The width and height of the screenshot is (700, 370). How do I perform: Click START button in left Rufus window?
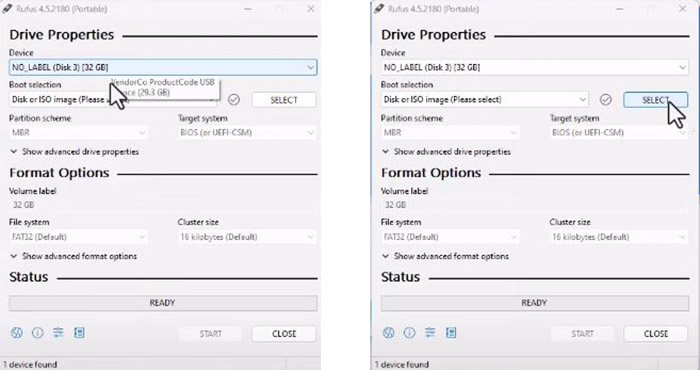[x=211, y=334]
